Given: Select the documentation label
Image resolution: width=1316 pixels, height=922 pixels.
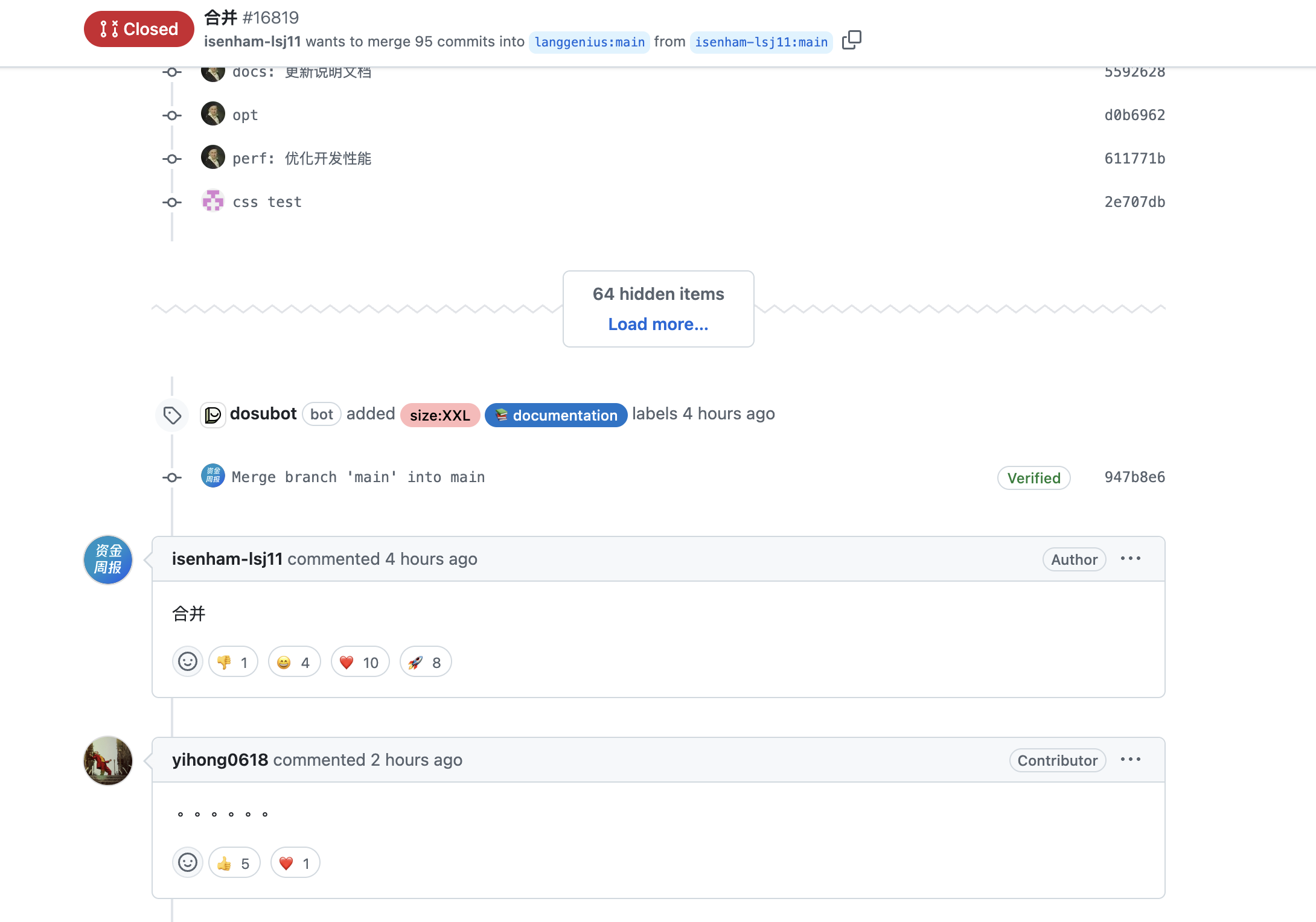Looking at the screenshot, I should pyautogui.click(x=556, y=415).
